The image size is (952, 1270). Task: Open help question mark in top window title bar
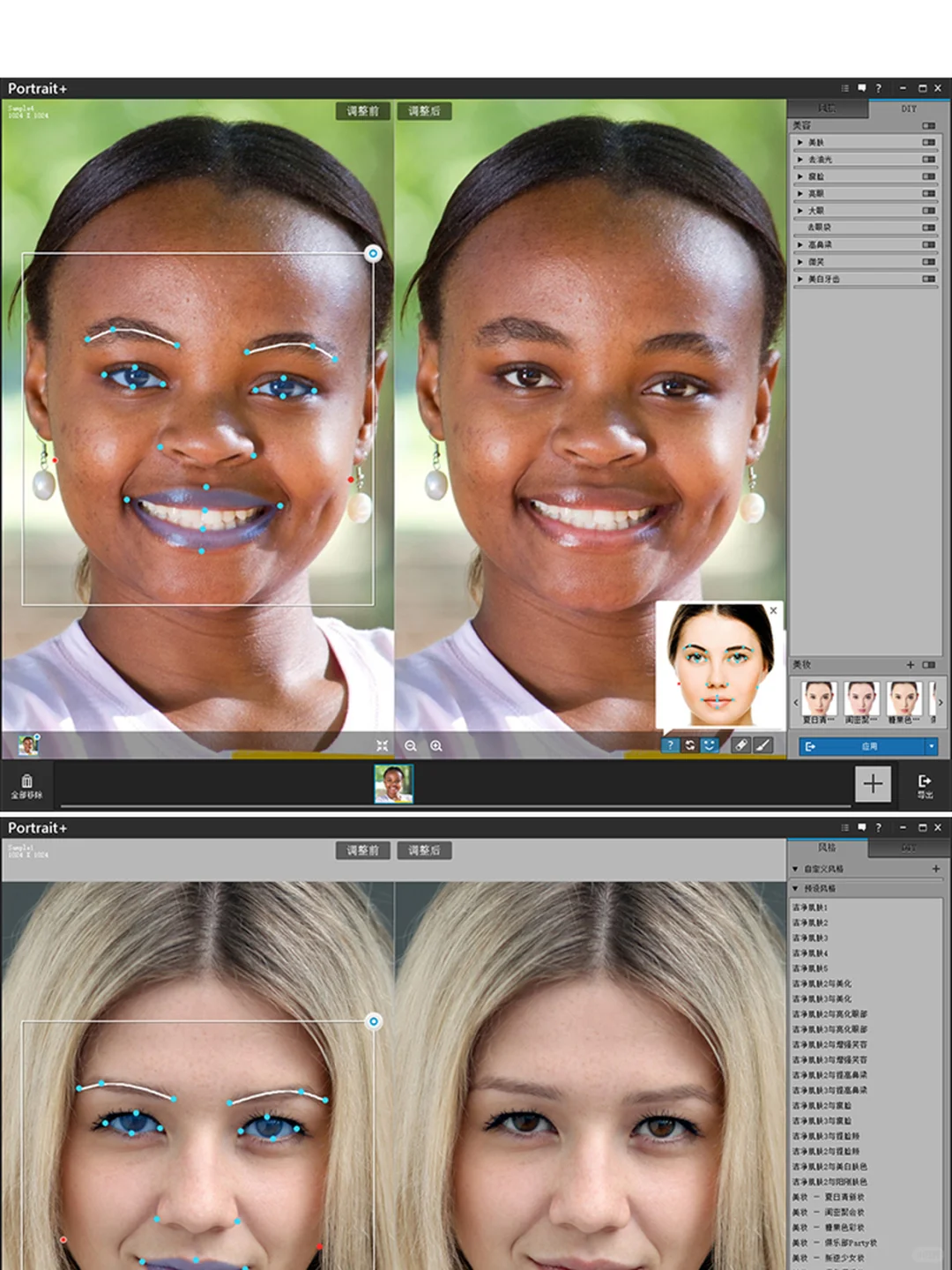pyautogui.click(x=878, y=88)
